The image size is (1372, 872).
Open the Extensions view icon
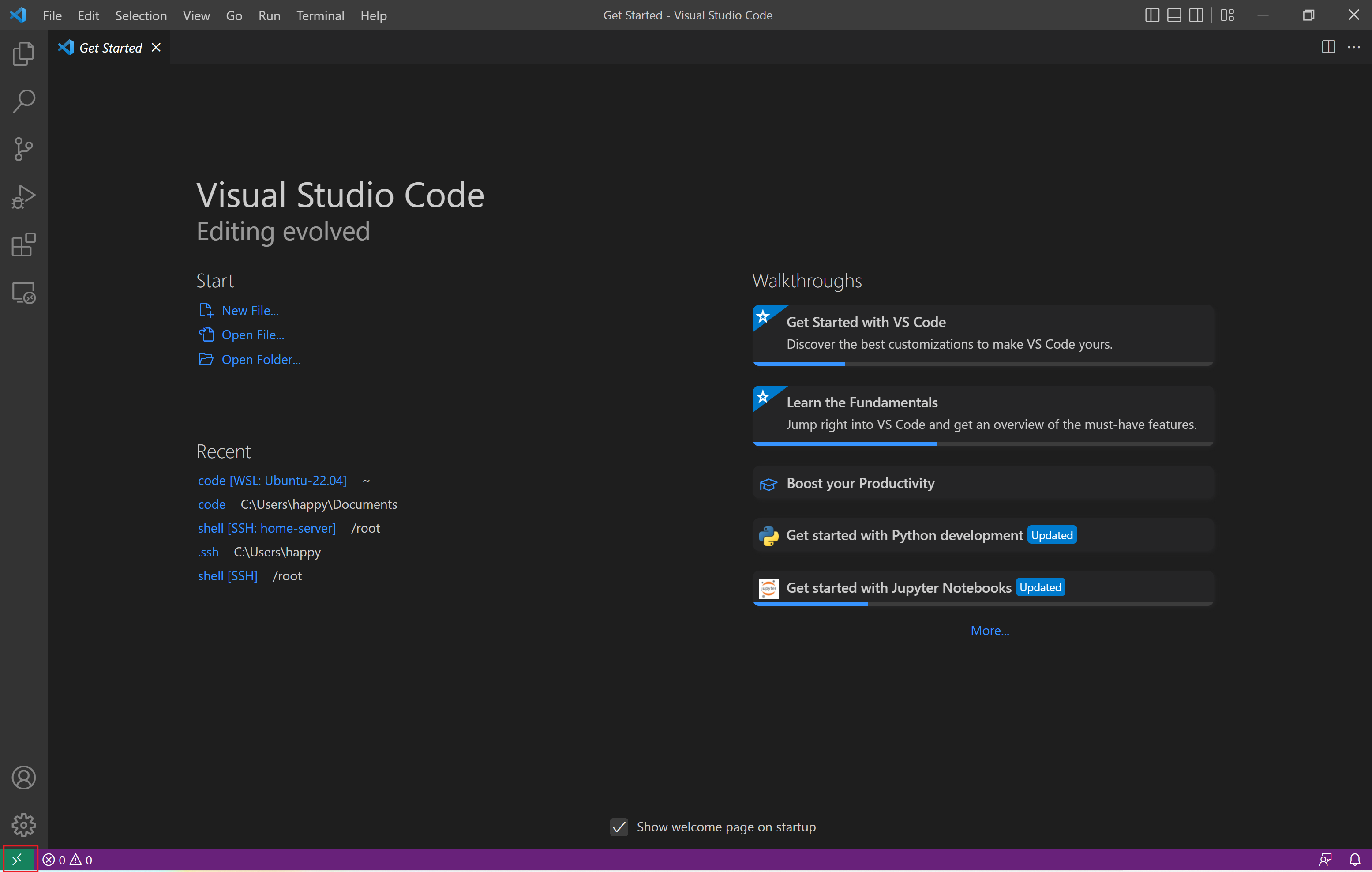click(23, 245)
